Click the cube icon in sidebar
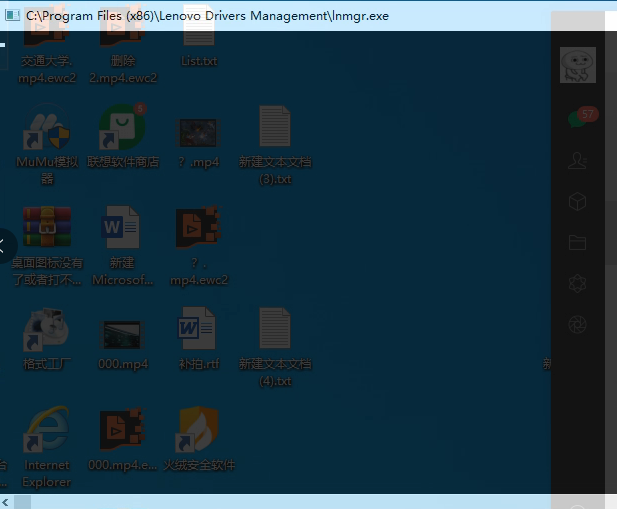 577,201
